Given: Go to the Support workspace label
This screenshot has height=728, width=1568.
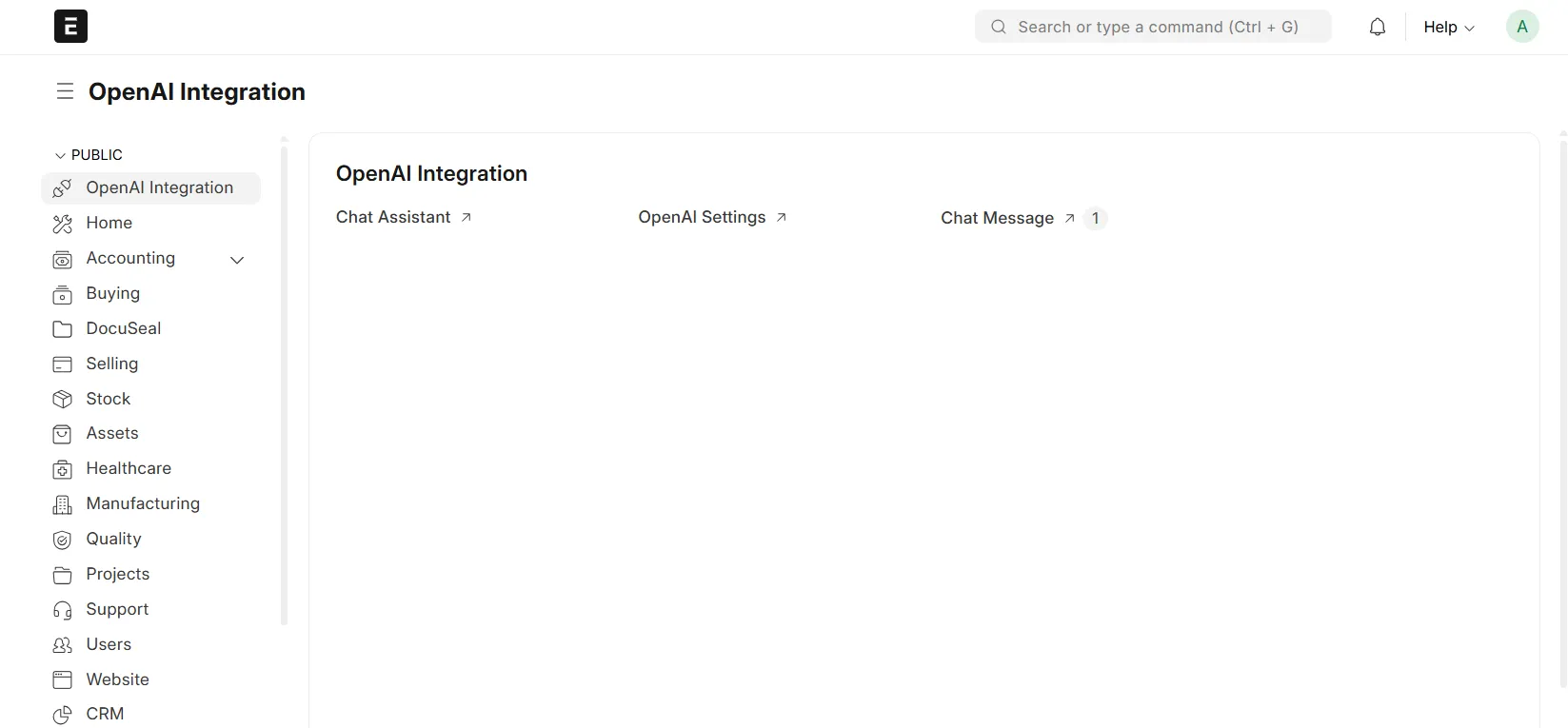Looking at the screenshot, I should (x=117, y=609).
